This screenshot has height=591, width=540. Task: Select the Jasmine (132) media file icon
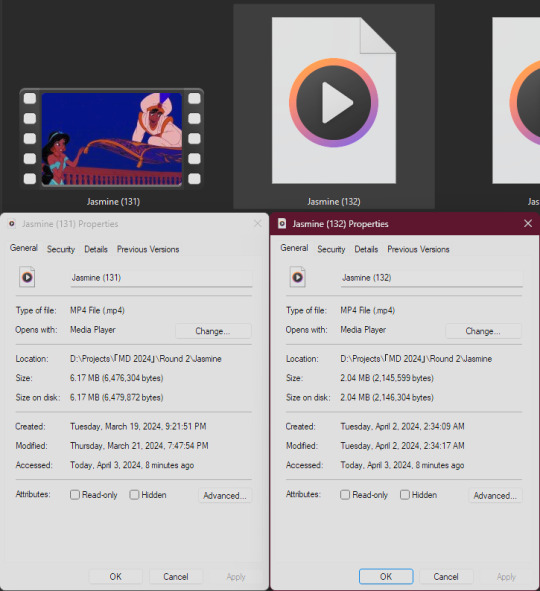coord(334,101)
